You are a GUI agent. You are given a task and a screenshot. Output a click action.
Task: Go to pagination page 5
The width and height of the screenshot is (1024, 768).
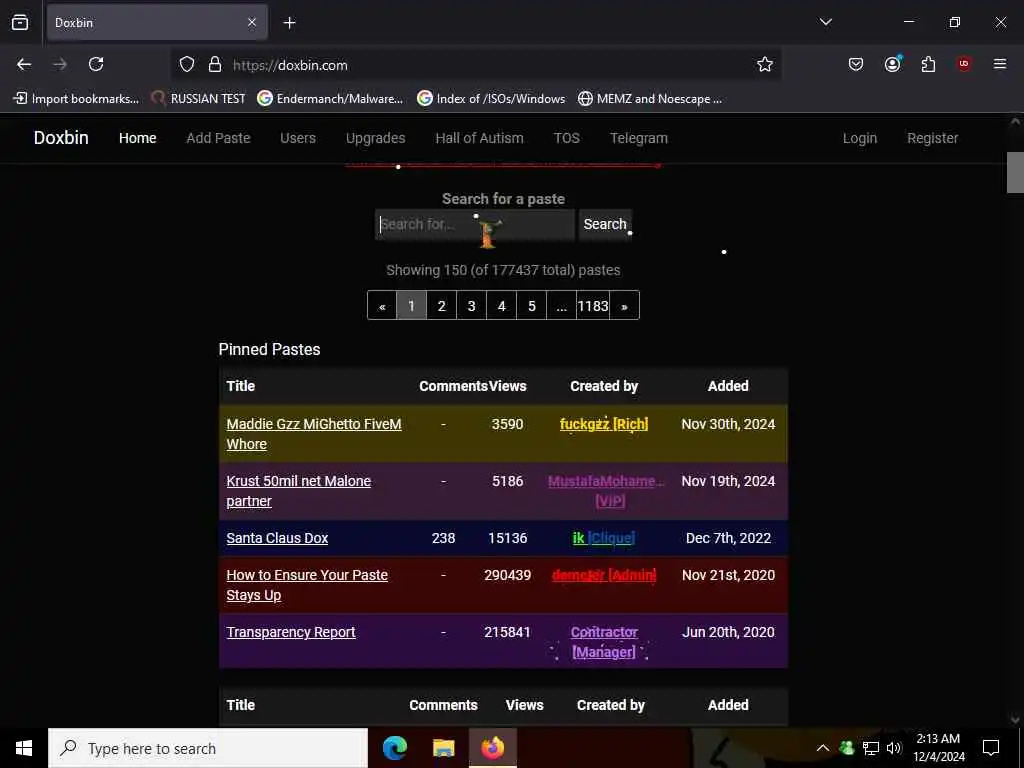click(532, 306)
